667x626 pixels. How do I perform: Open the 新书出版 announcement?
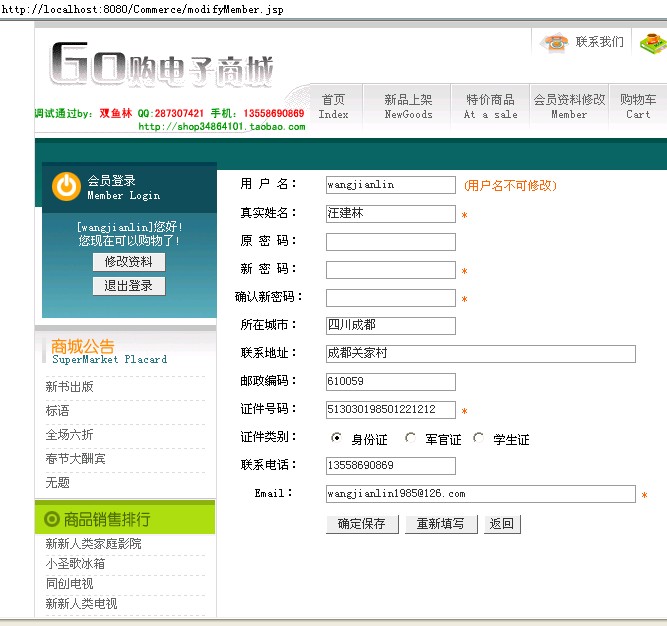[69, 387]
